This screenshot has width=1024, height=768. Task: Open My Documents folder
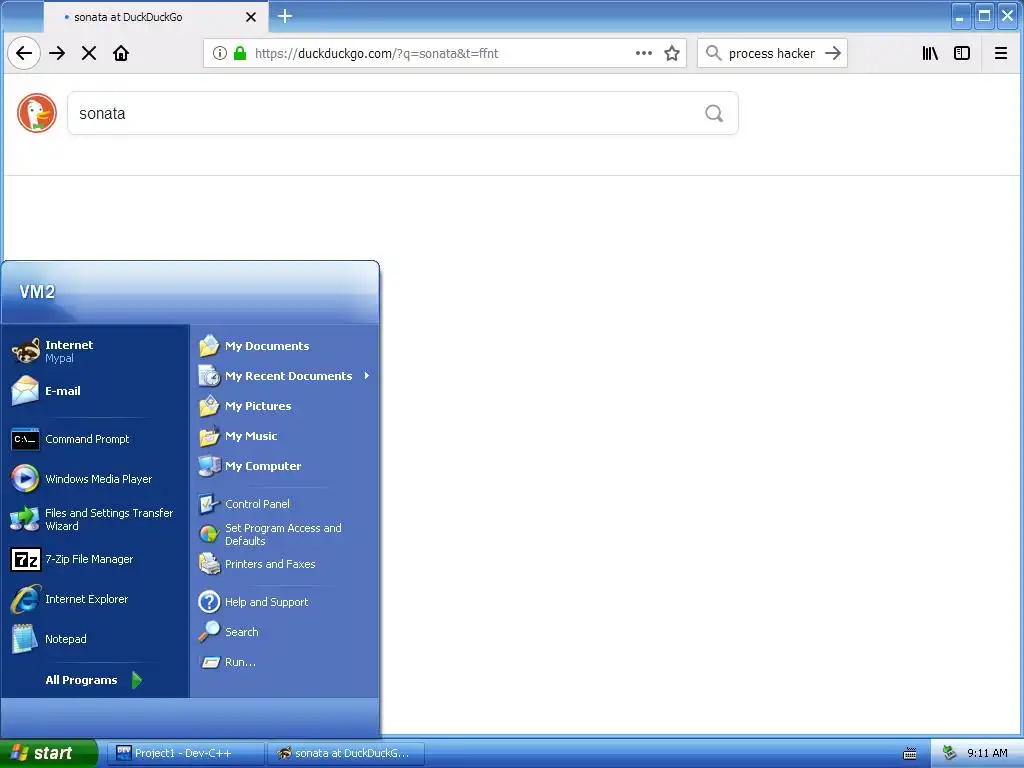click(285, 345)
